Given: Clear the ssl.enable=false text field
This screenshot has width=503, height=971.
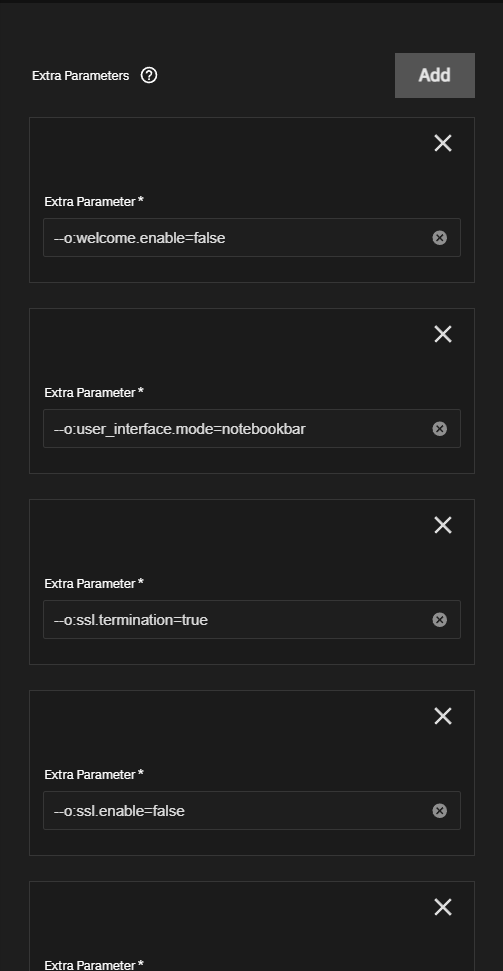Looking at the screenshot, I should [x=439, y=811].
